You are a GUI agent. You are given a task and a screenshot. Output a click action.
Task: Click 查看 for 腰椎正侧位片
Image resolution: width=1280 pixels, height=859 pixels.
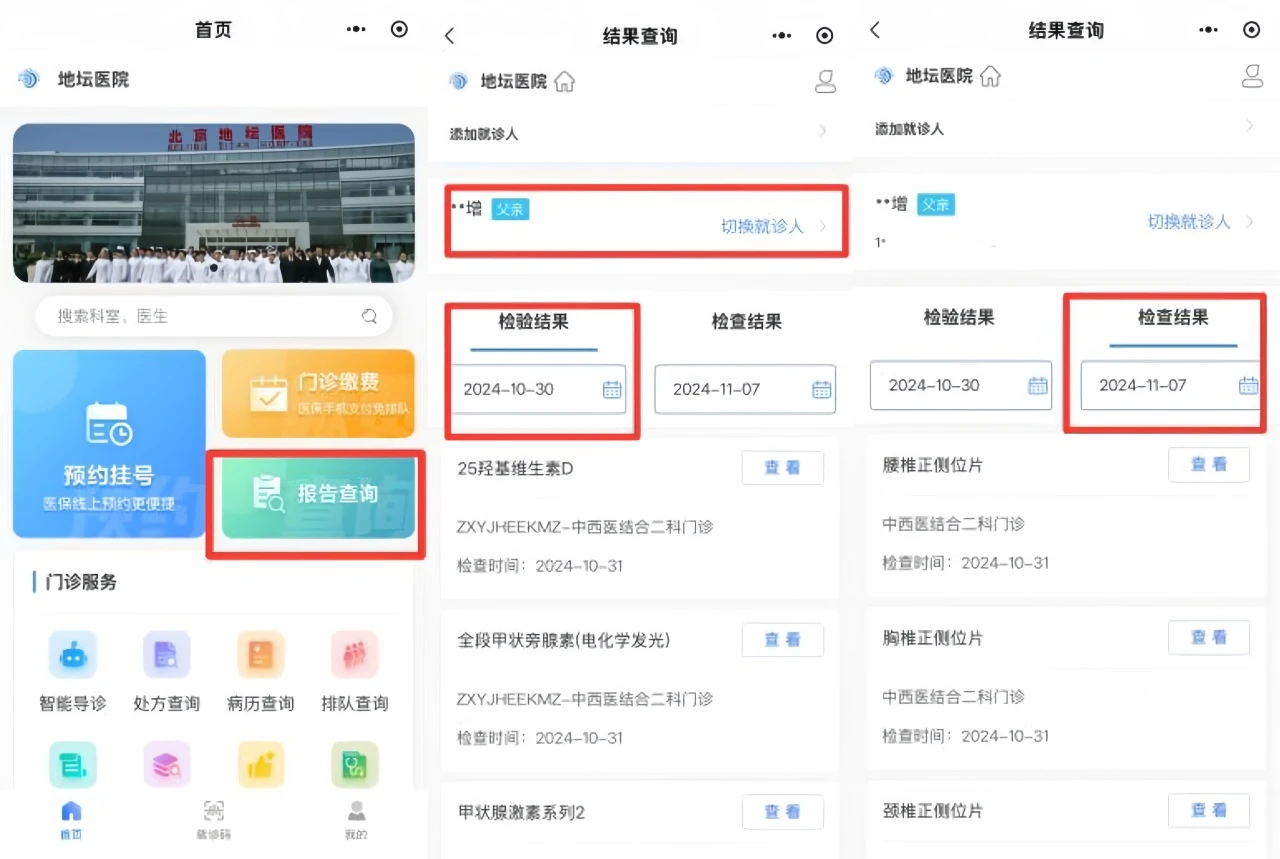(1208, 464)
